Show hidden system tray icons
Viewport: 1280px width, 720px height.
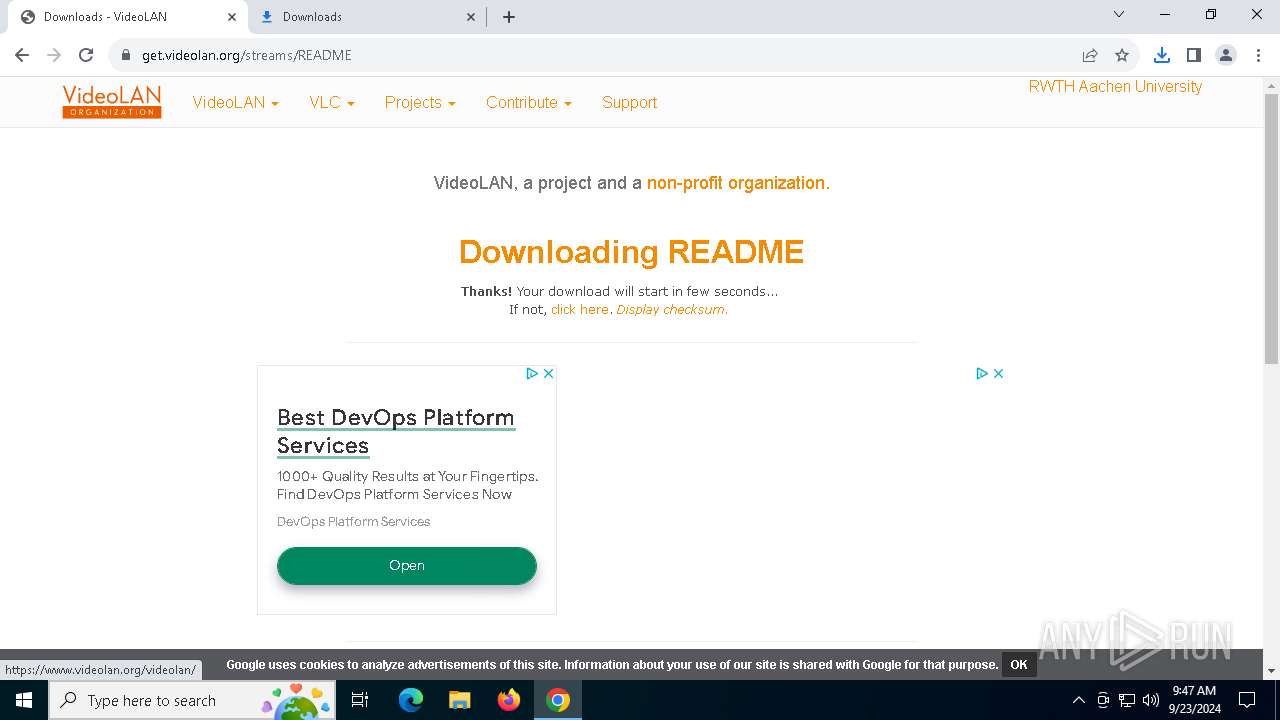pos(1078,700)
